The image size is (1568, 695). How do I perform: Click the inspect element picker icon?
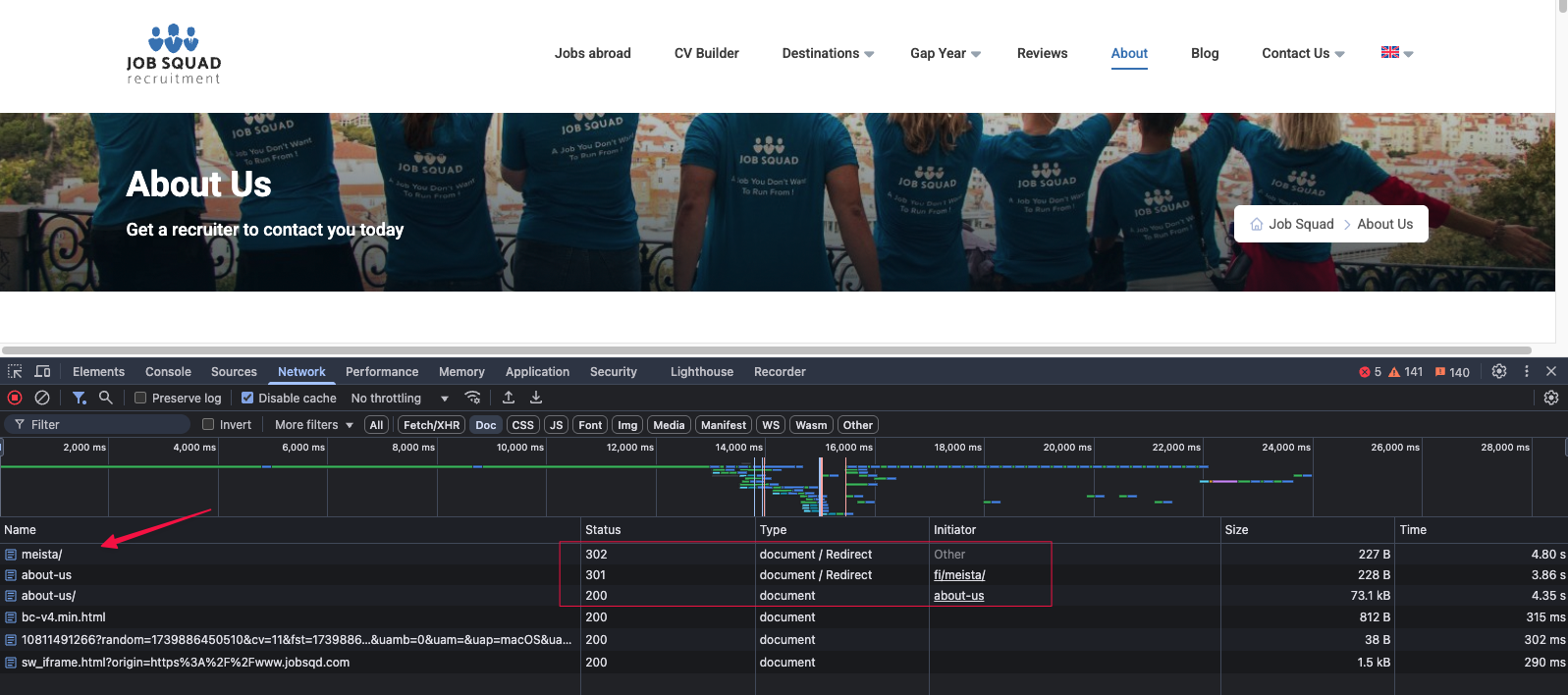tap(15, 371)
